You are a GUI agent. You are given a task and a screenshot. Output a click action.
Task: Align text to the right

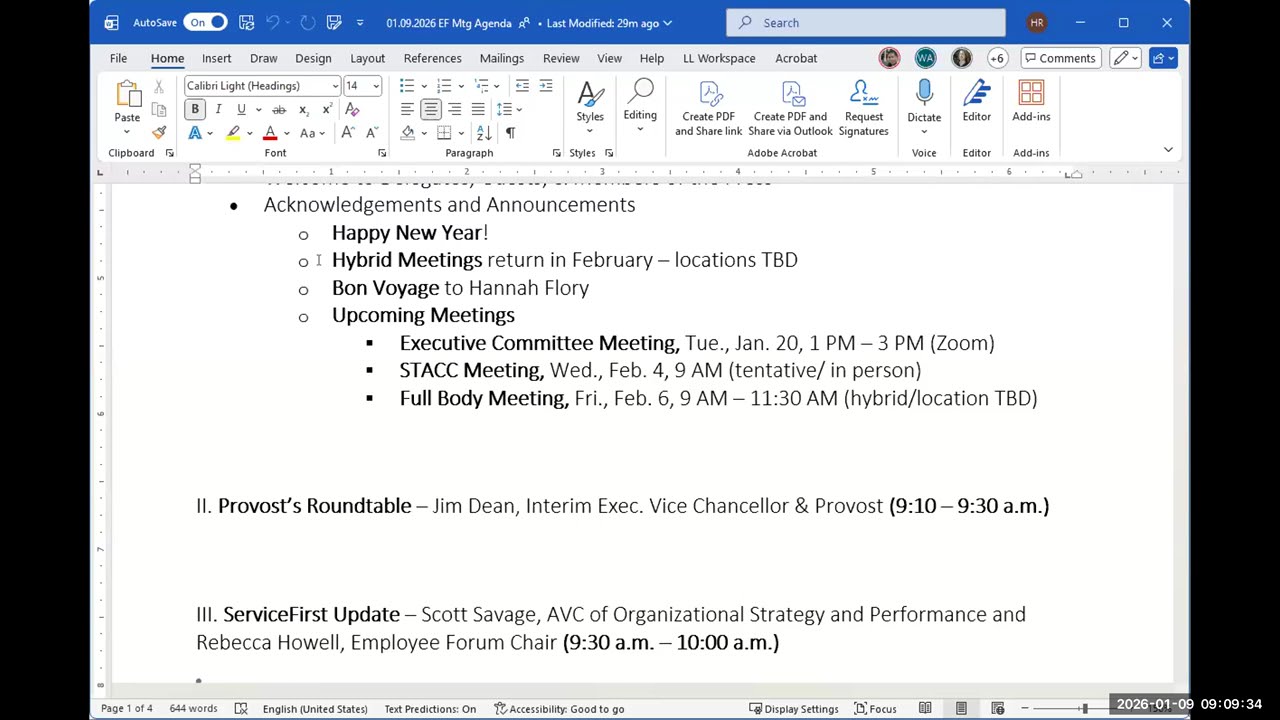454,109
